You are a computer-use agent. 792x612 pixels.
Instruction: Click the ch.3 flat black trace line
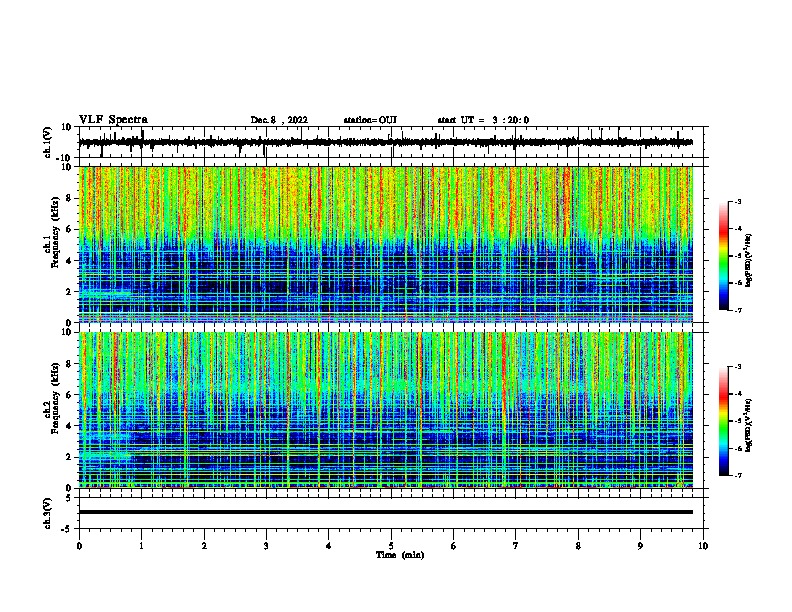pos(386,512)
